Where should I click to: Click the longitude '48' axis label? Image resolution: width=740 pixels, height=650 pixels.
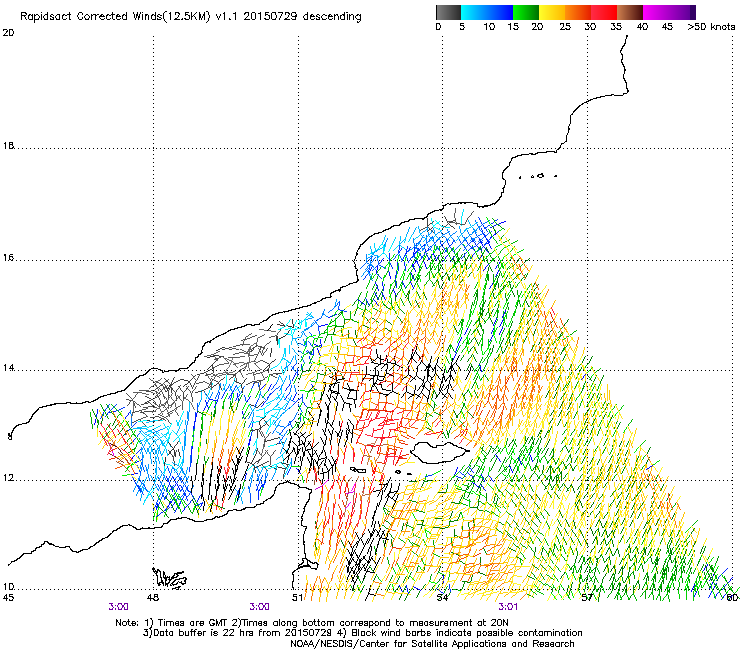tap(153, 598)
